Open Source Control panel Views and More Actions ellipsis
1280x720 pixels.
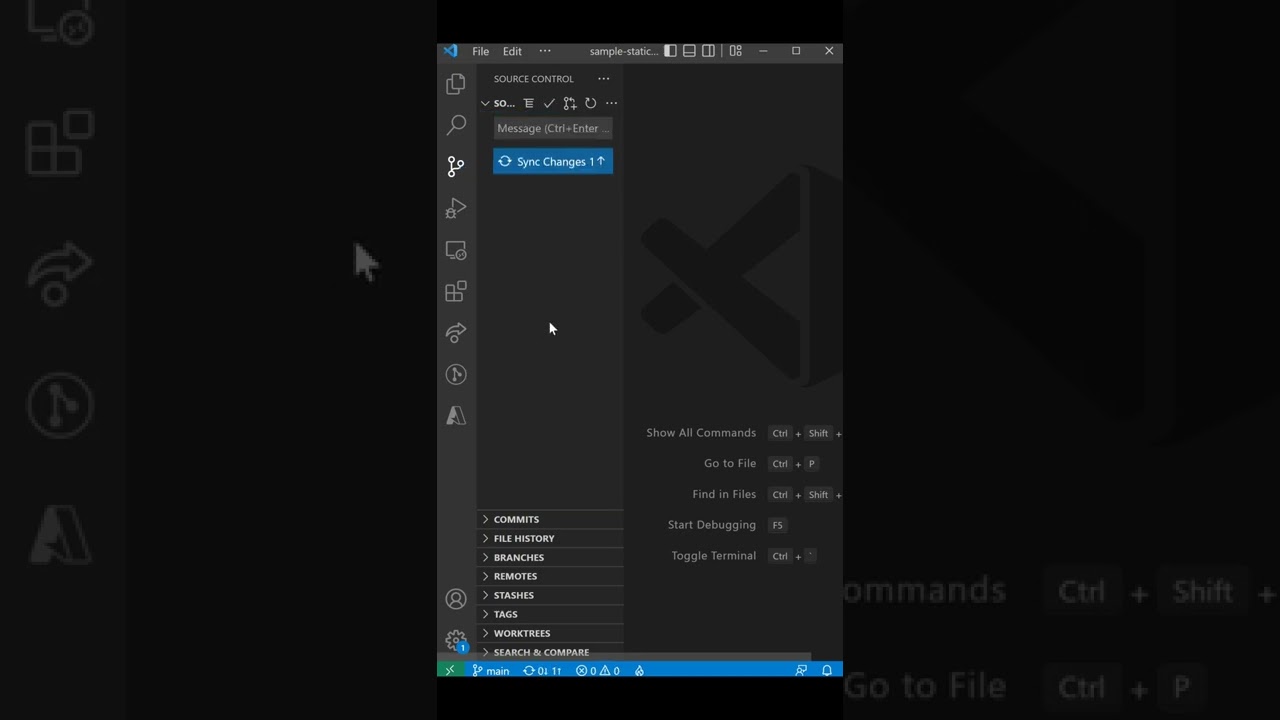[604, 79]
